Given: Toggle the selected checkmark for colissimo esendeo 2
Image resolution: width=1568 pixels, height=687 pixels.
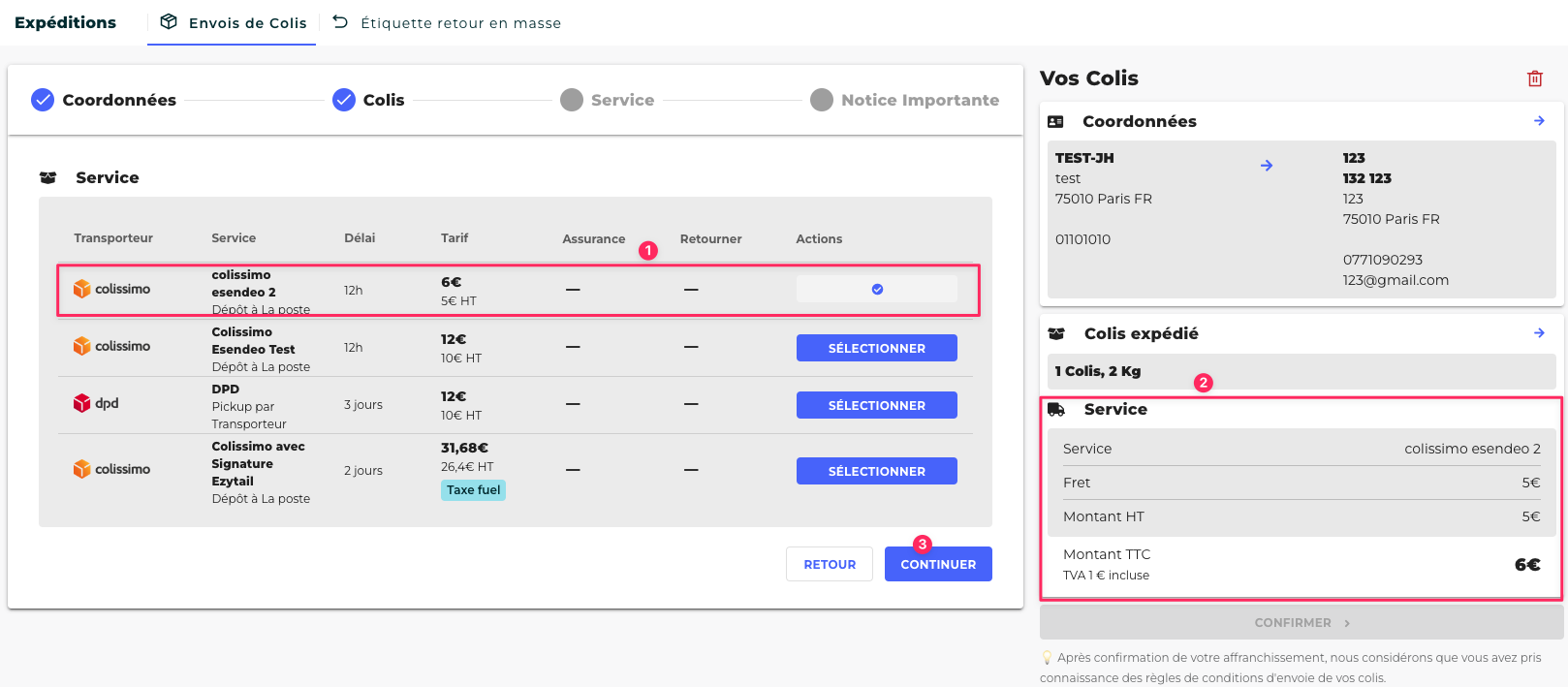Looking at the screenshot, I should click(x=877, y=289).
